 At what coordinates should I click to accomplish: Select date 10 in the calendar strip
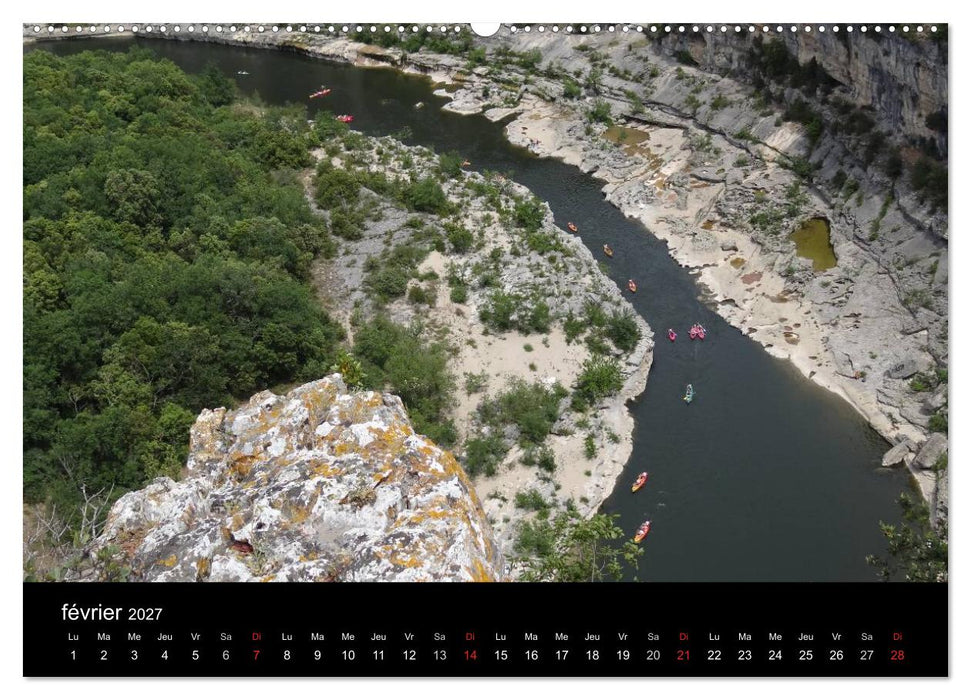click(348, 655)
